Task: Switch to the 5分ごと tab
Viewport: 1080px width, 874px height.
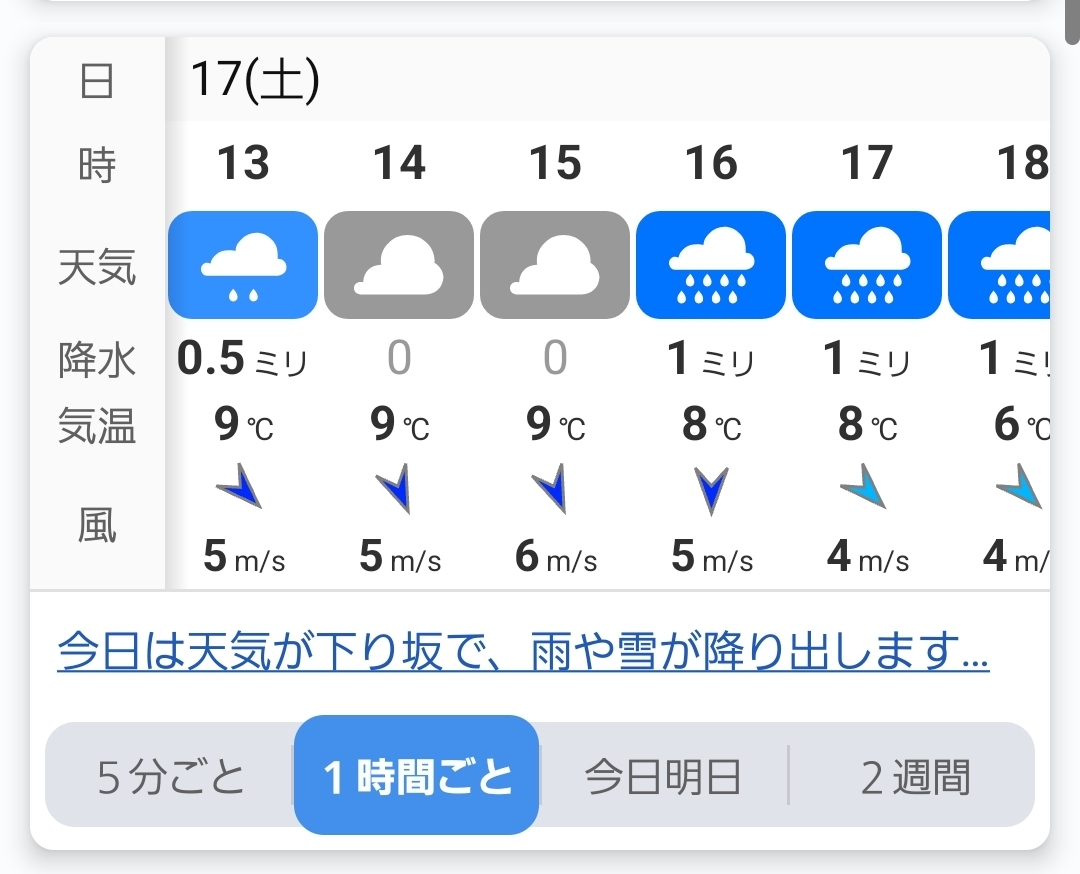Action: 171,777
